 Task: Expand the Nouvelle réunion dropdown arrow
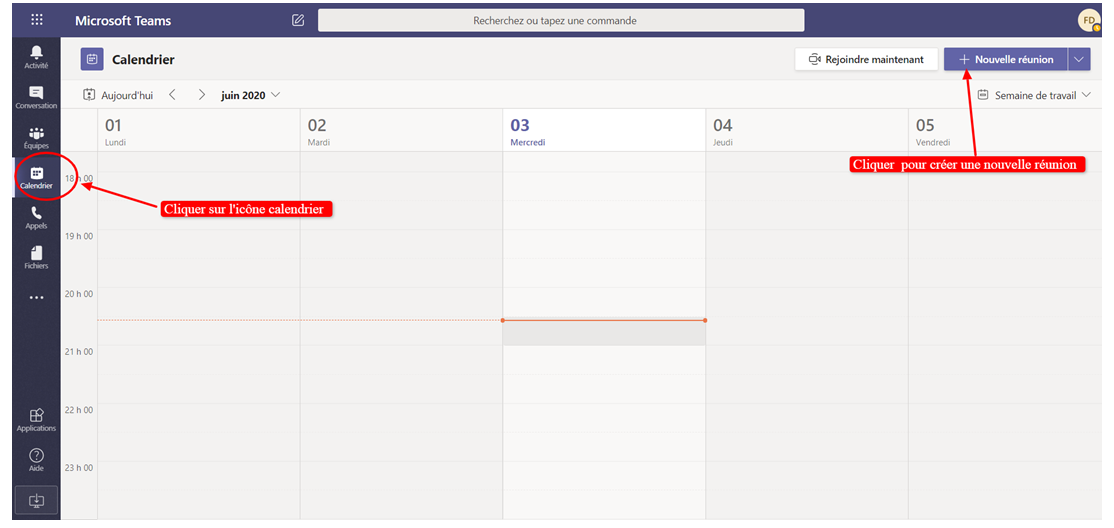[x=1079, y=60]
